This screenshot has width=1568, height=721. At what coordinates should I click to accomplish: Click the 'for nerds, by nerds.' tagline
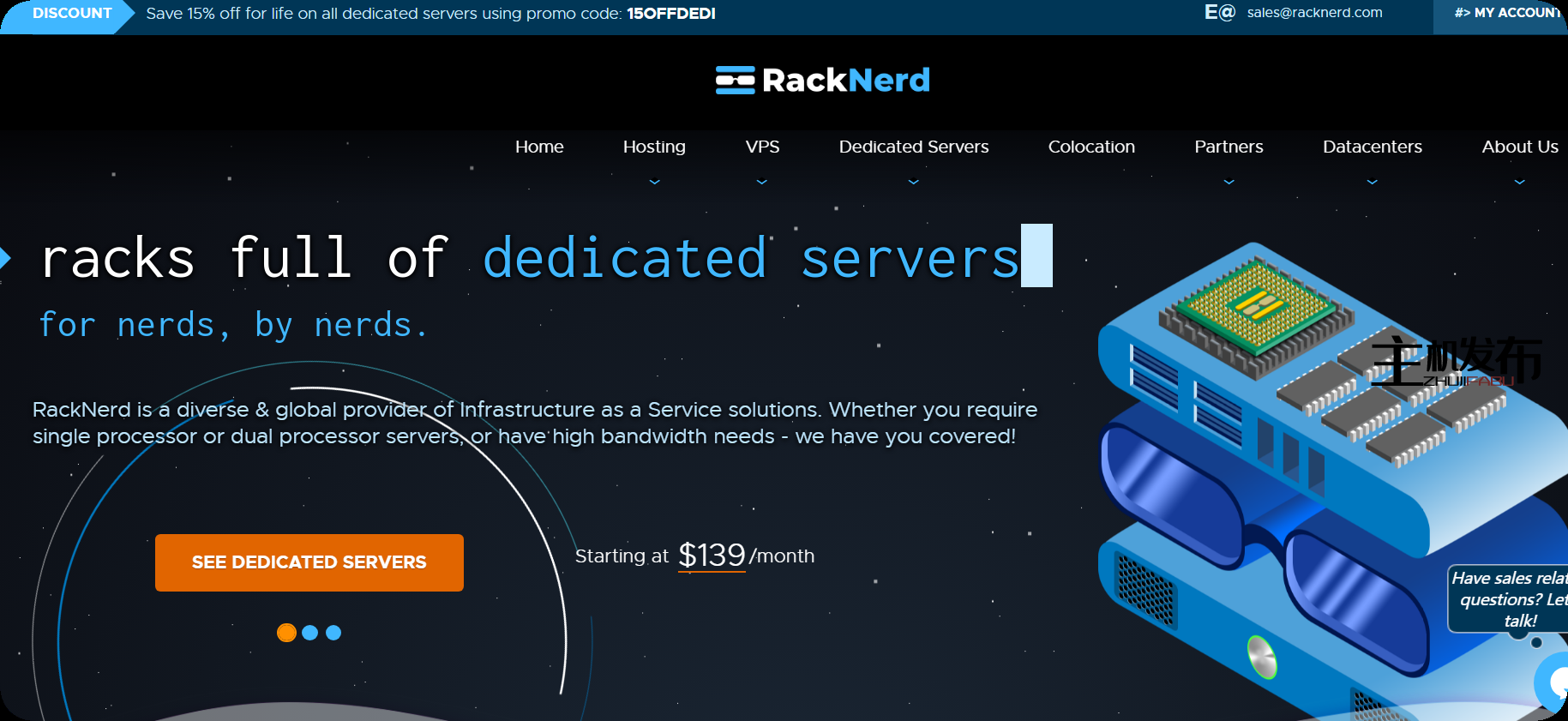pyautogui.click(x=233, y=325)
